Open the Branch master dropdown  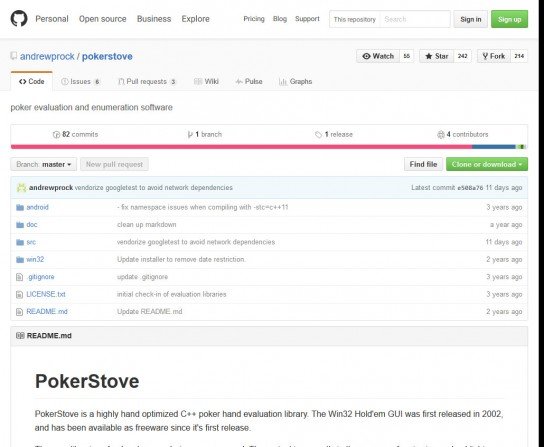[44, 164]
